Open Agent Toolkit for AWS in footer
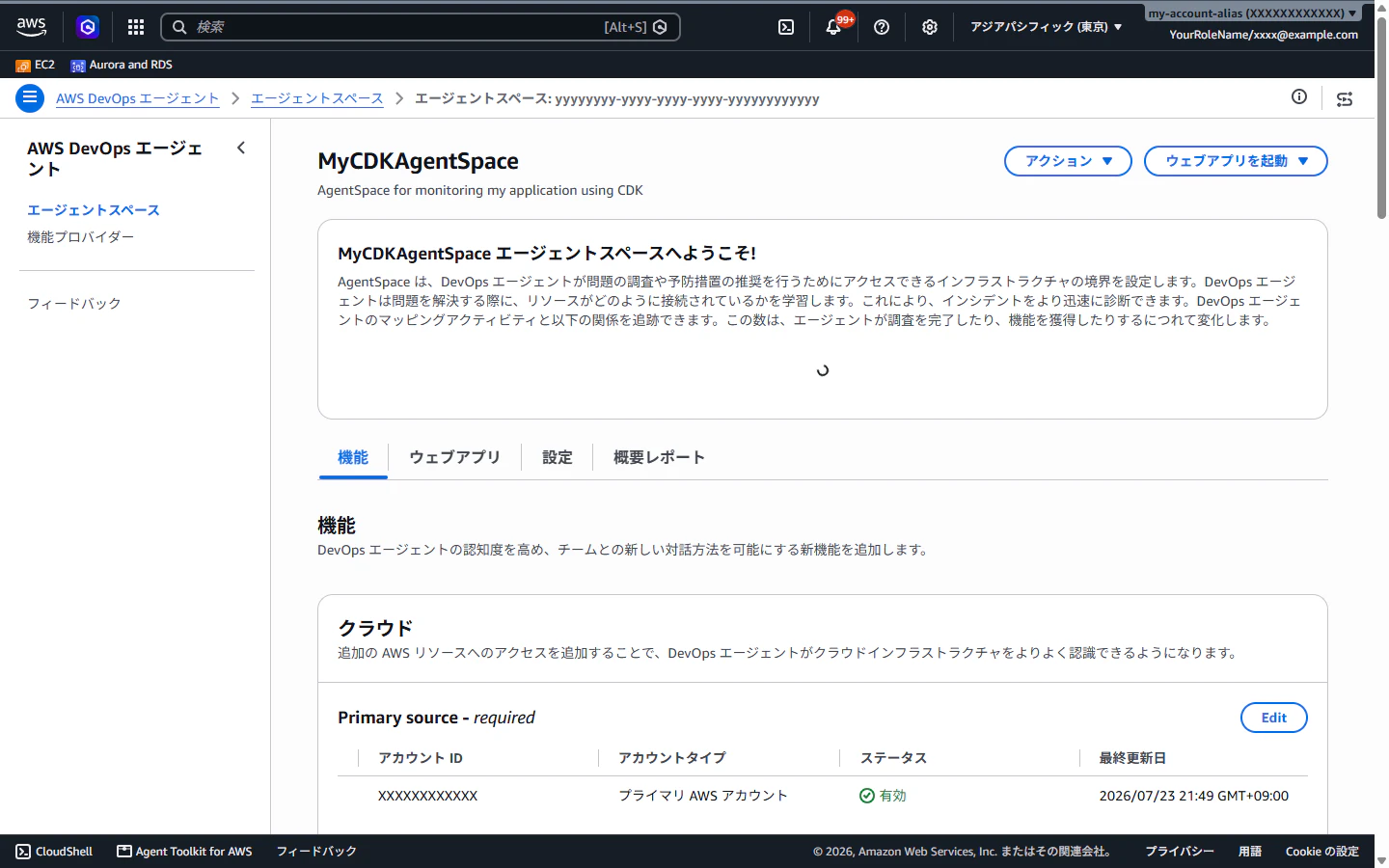The image size is (1389, 868). pos(184,852)
